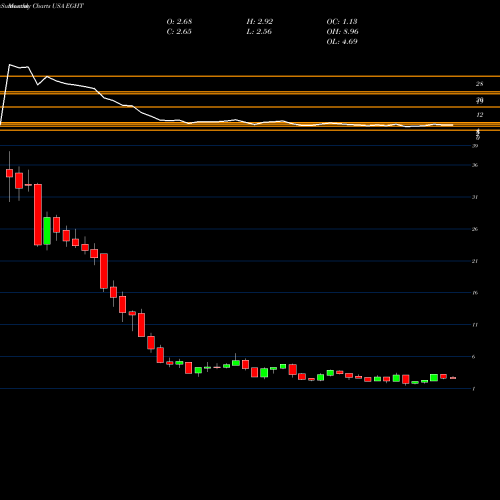Click the '6' price axis label
Viewport: 500px width, 500px height.
[474, 357]
